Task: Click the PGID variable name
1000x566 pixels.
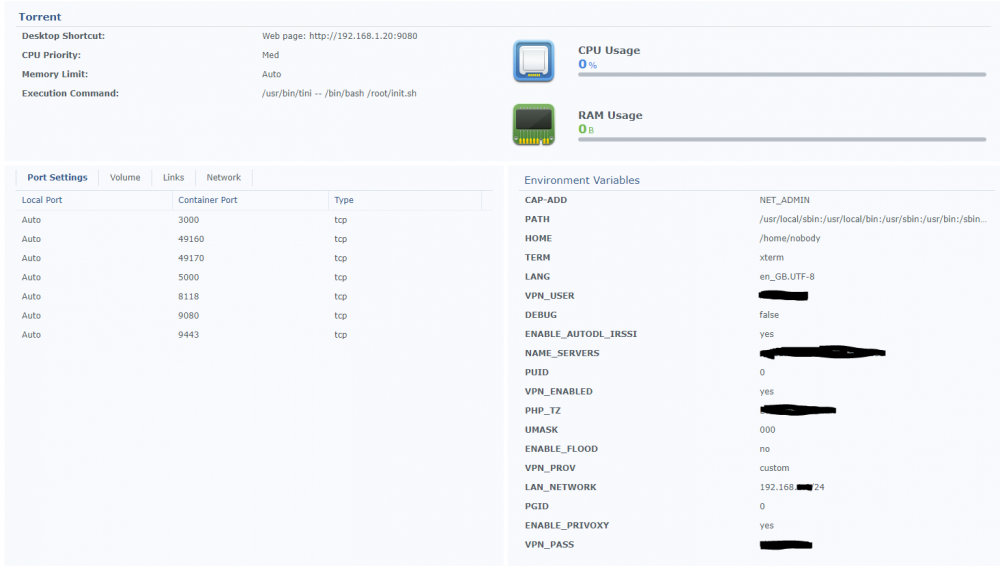Action: 536,506
